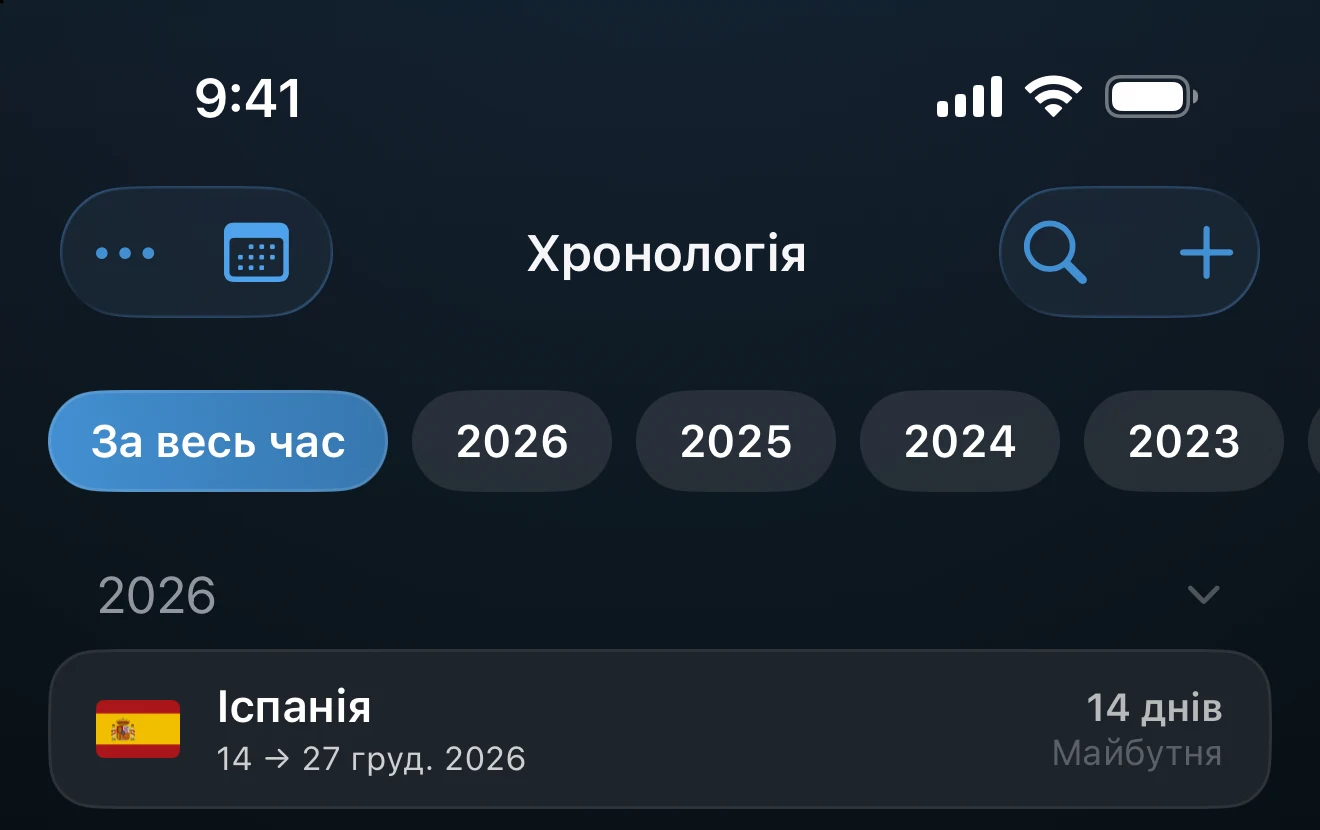Select the 2023 year filter chip
Image resolution: width=1320 pixels, height=830 pixels.
[x=1184, y=441]
